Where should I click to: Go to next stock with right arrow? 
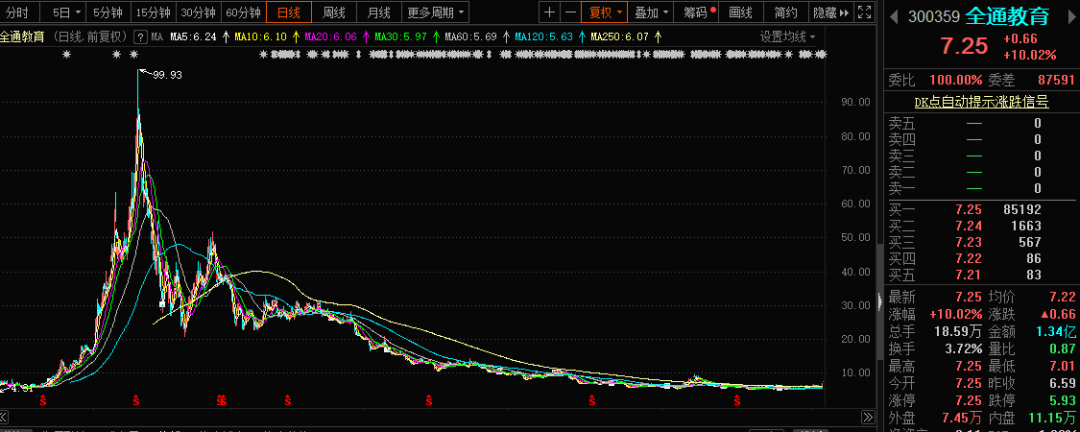[1071, 17]
